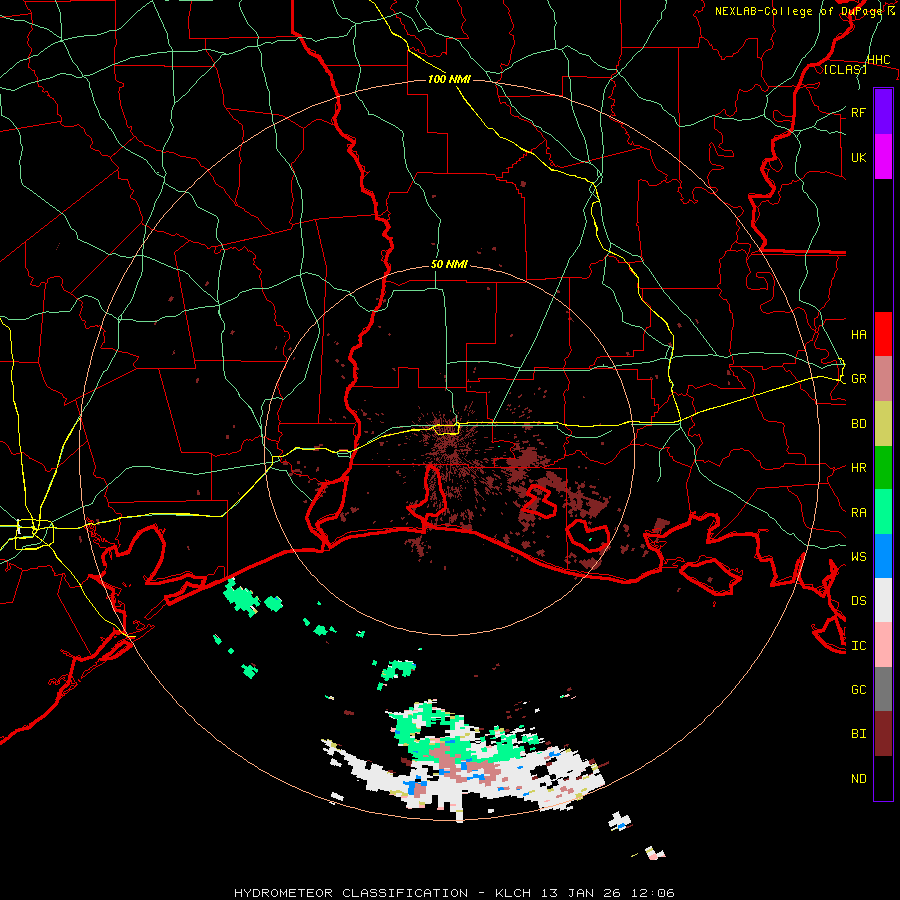Click the GR legend label
This screenshot has width=900, height=900.
[858, 379]
